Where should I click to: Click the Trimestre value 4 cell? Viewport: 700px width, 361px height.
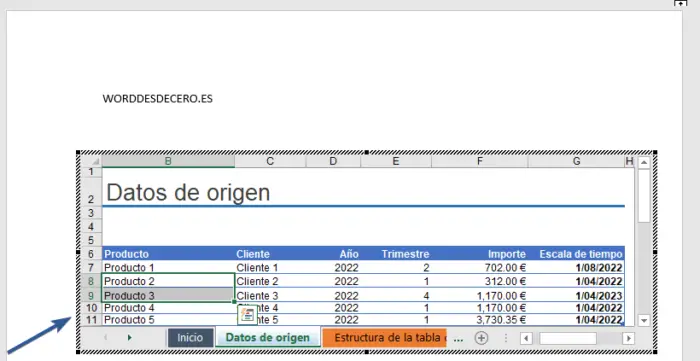[x=396, y=295]
